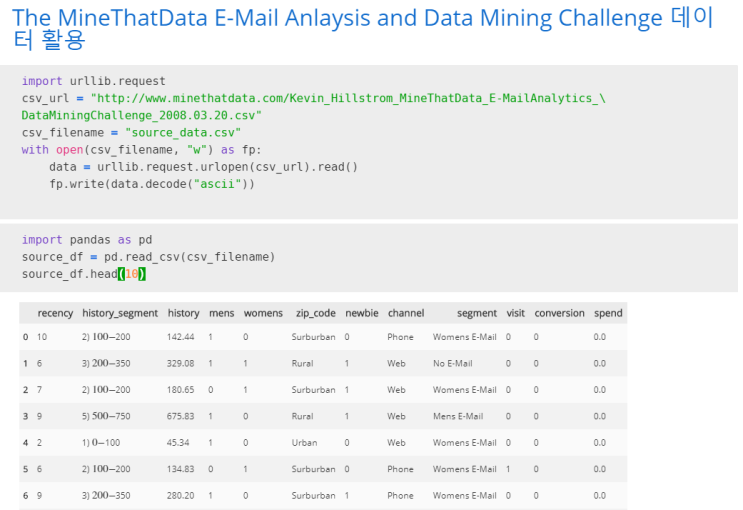Screen dimensions: 743x510
Task: Click the 'import pandas as pd' line
Action: (x=87, y=240)
